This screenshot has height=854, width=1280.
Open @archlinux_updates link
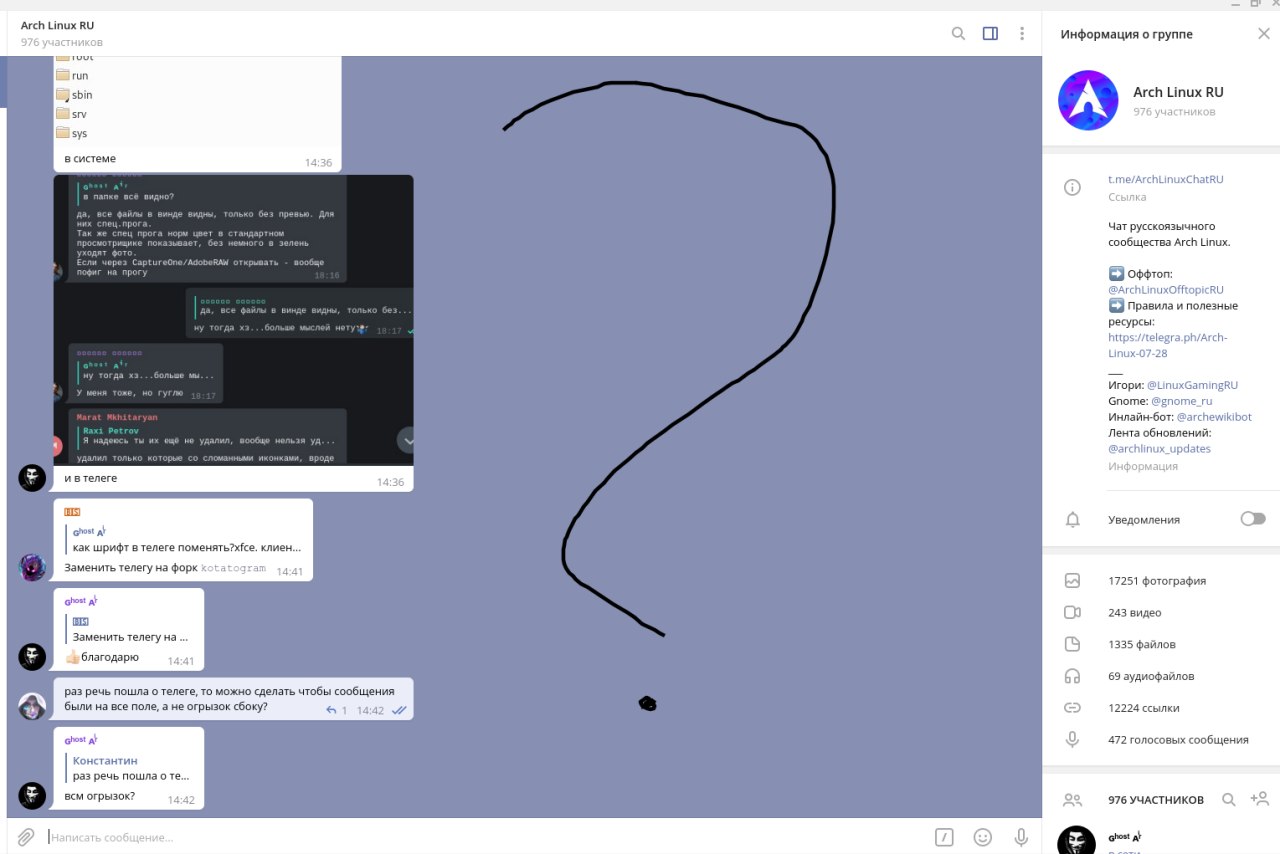click(x=1159, y=449)
